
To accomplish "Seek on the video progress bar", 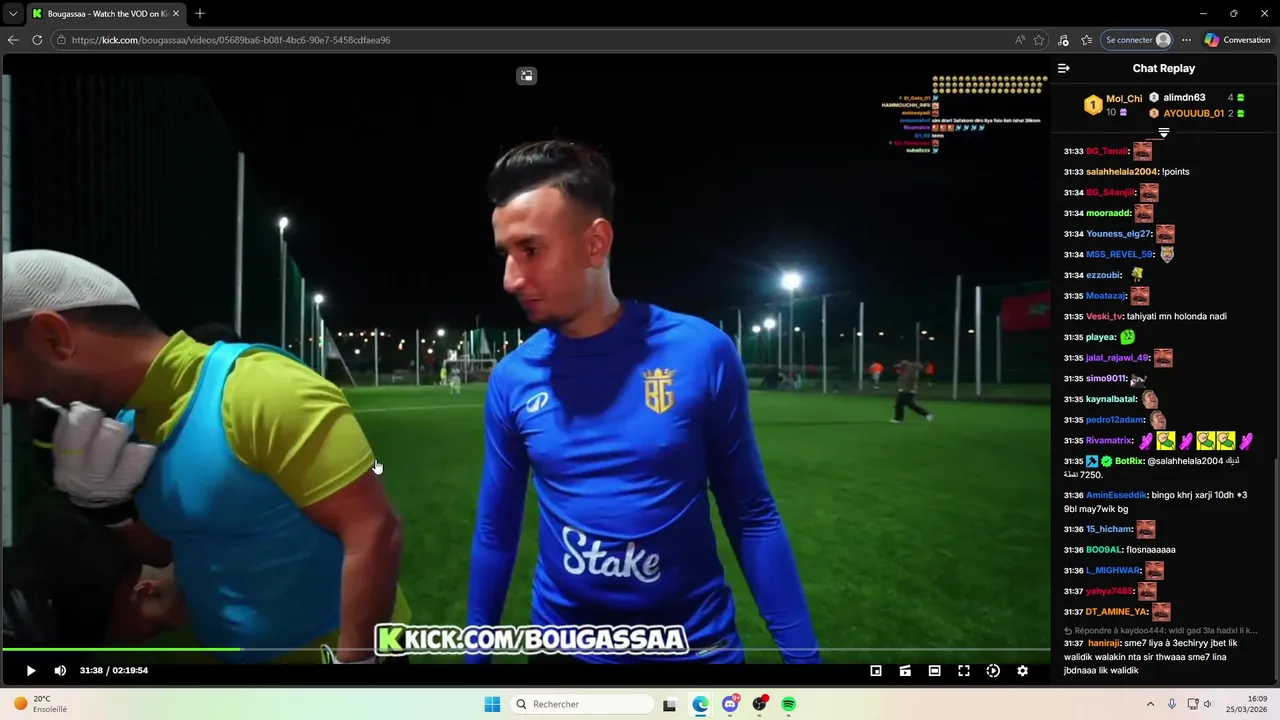I will coord(526,650).
